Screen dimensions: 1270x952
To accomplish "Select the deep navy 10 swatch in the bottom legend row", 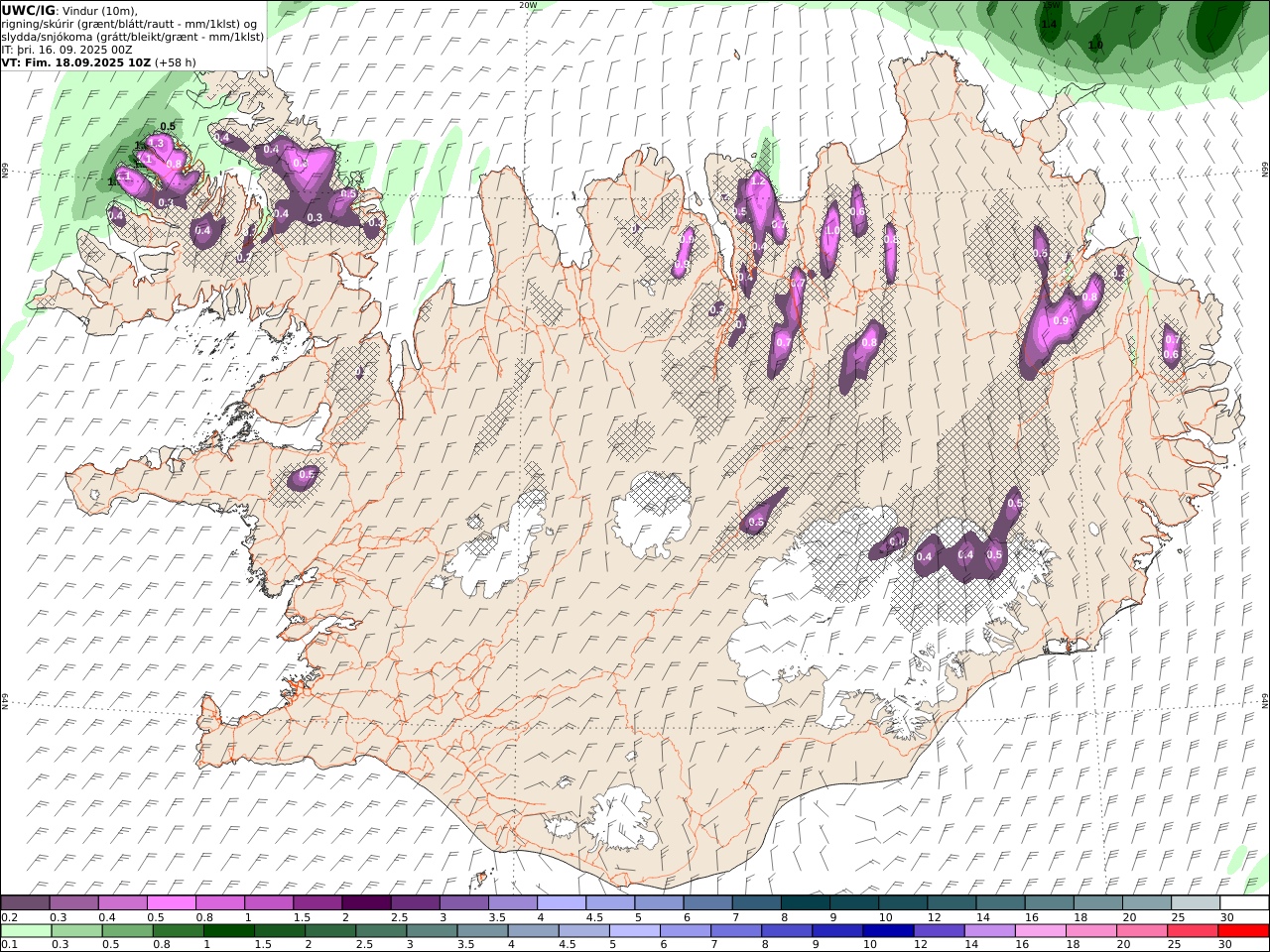I will coord(888,930).
